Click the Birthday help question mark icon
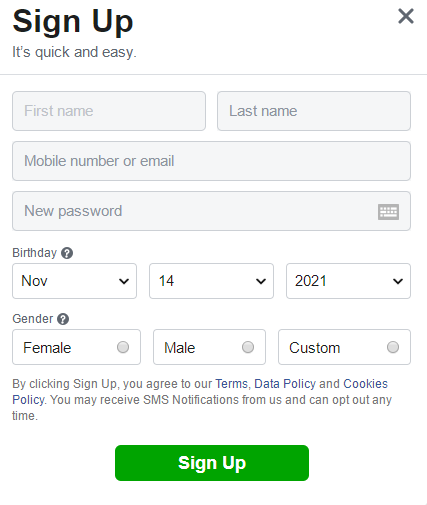Image resolution: width=427 pixels, height=505 pixels. [67, 253]
